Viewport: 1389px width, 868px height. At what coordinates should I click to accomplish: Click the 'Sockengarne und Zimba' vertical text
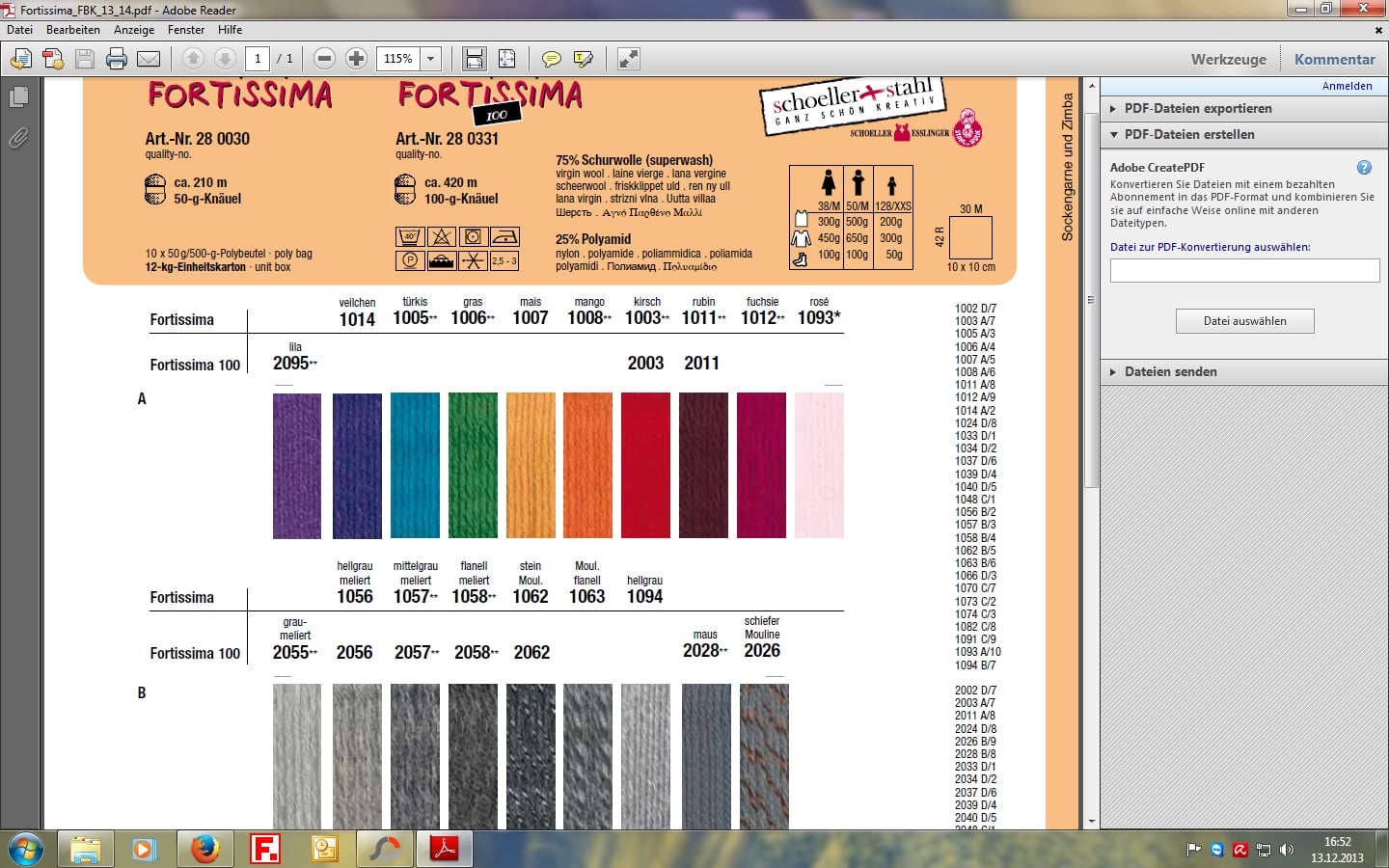click(1067, 167)
